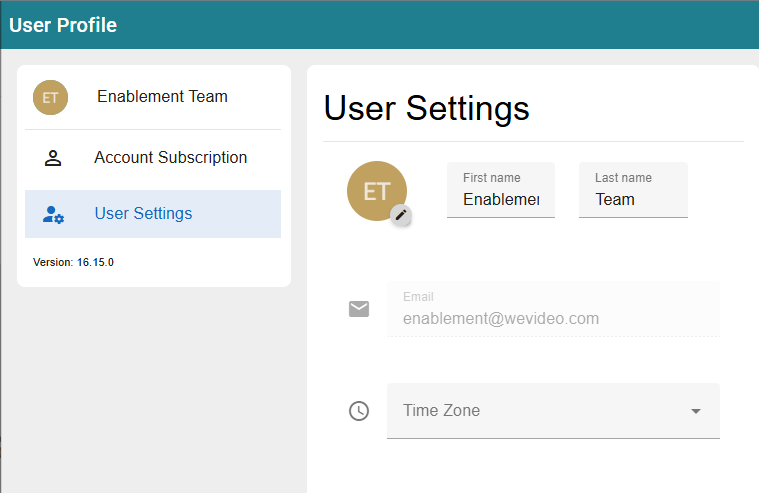Click the User Profile header title
The width and height of the screenshot is (759, 493).
pos(63,25)
